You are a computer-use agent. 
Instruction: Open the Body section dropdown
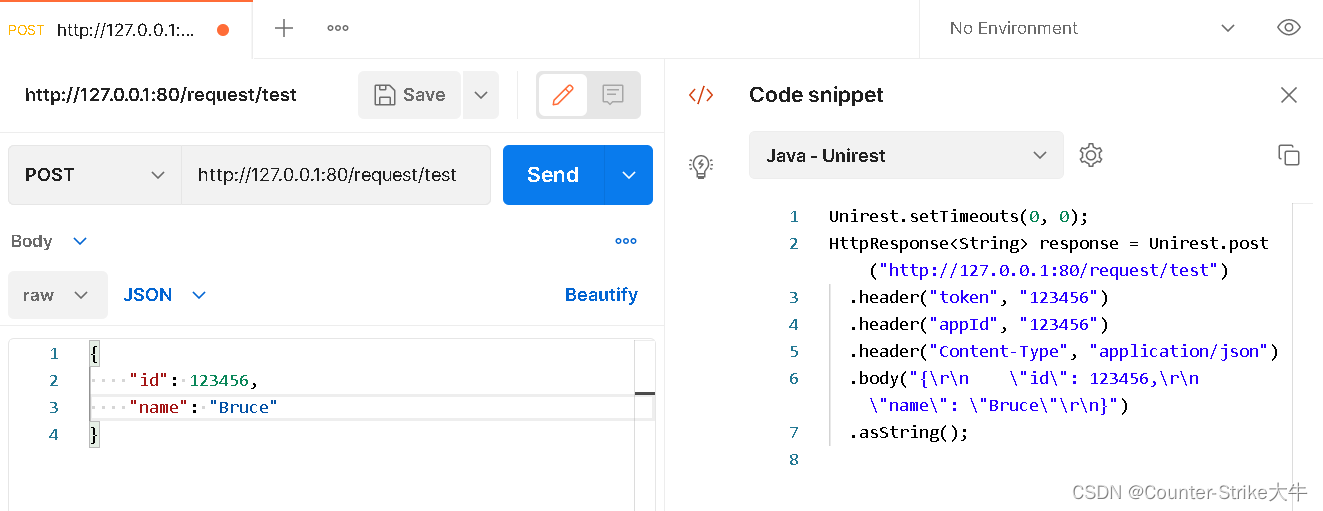(49, 241)
